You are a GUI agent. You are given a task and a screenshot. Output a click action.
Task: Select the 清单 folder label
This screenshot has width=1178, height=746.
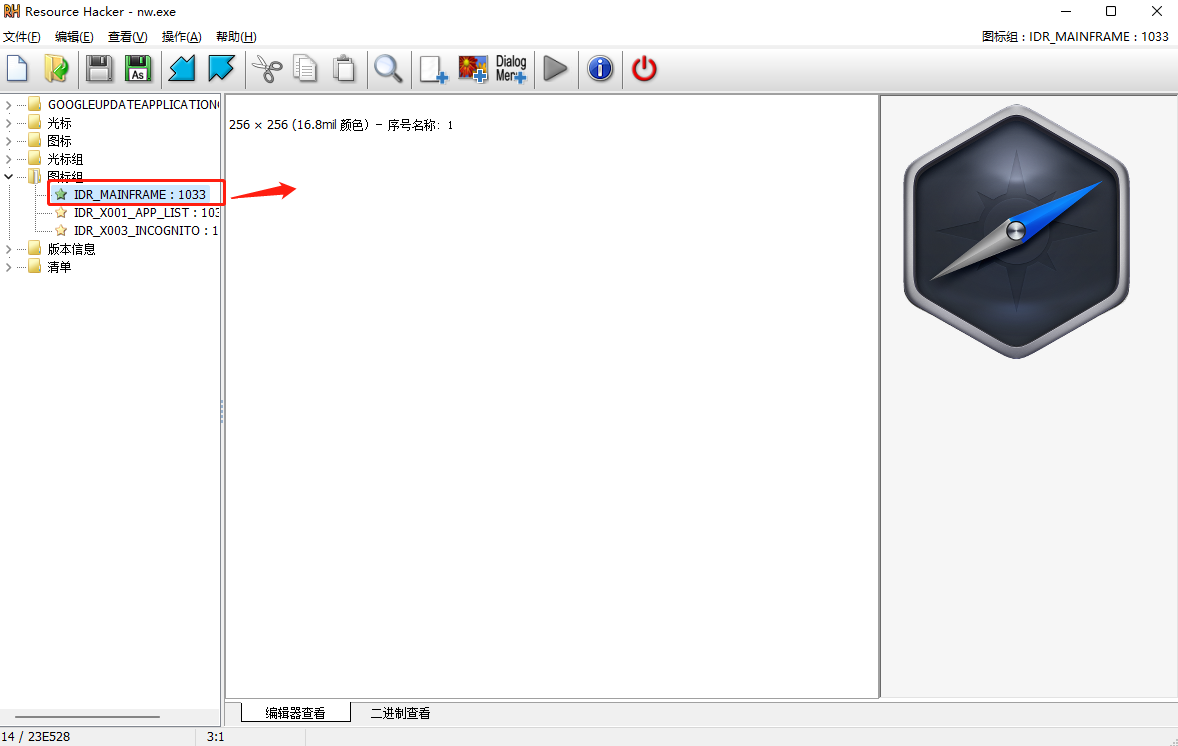[59, 267]
